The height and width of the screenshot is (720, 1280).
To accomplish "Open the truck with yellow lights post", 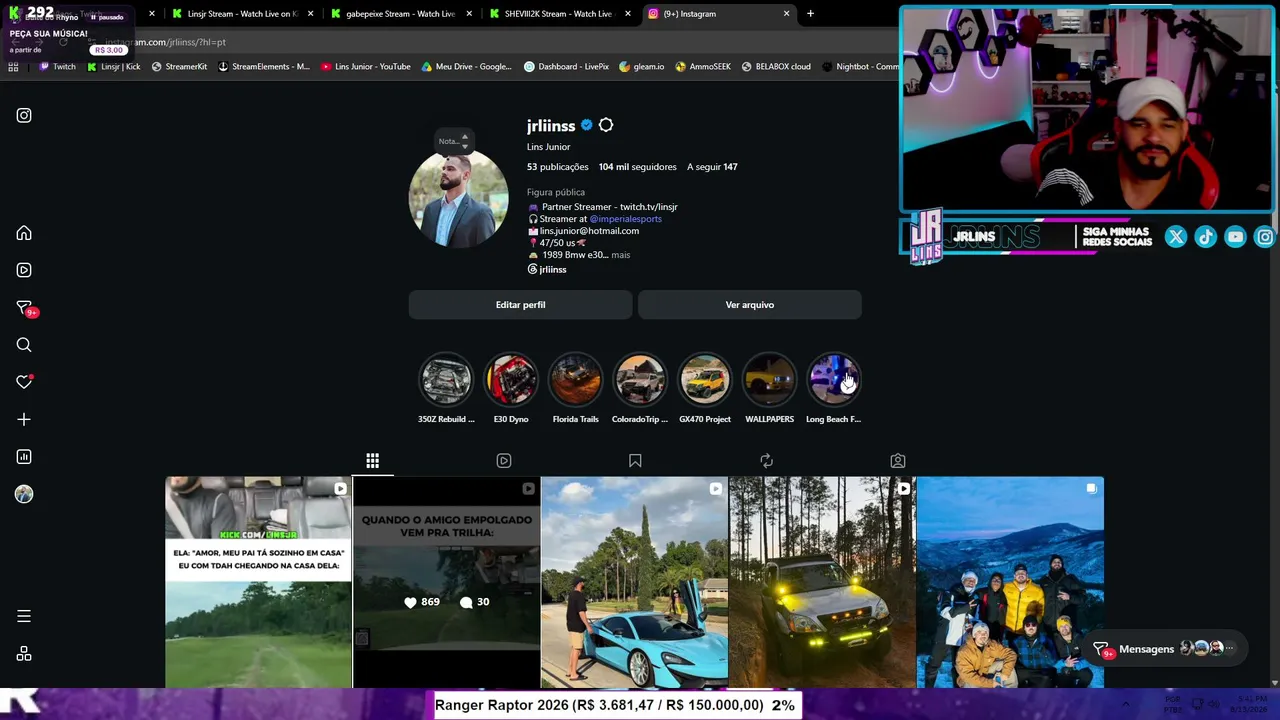I will (x=822, y=582).
